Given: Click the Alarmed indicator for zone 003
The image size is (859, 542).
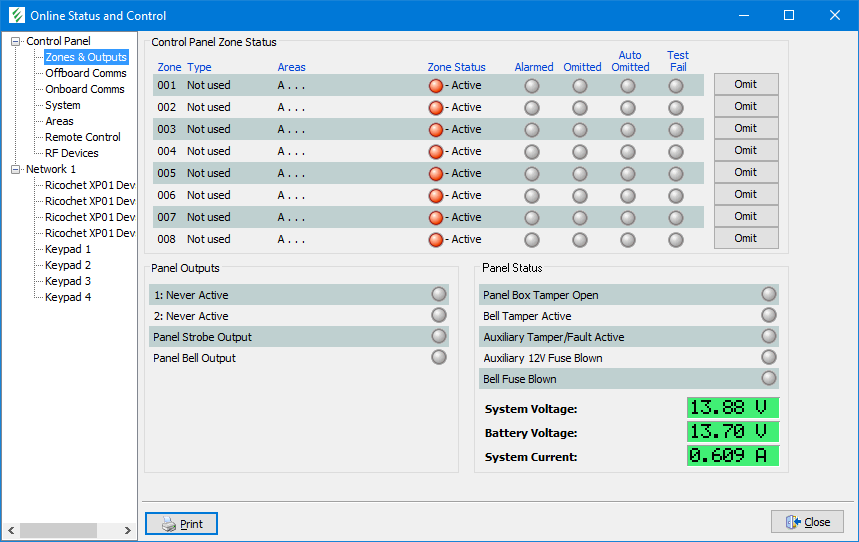Looking at the screenshot, I should click(x=532, y=130).
